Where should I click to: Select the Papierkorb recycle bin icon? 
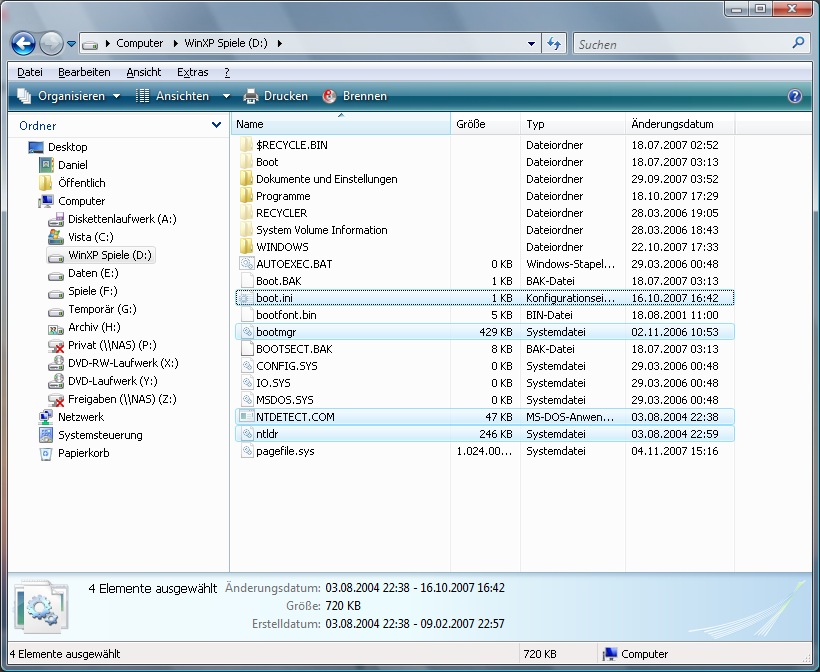(x=46, y=453)
